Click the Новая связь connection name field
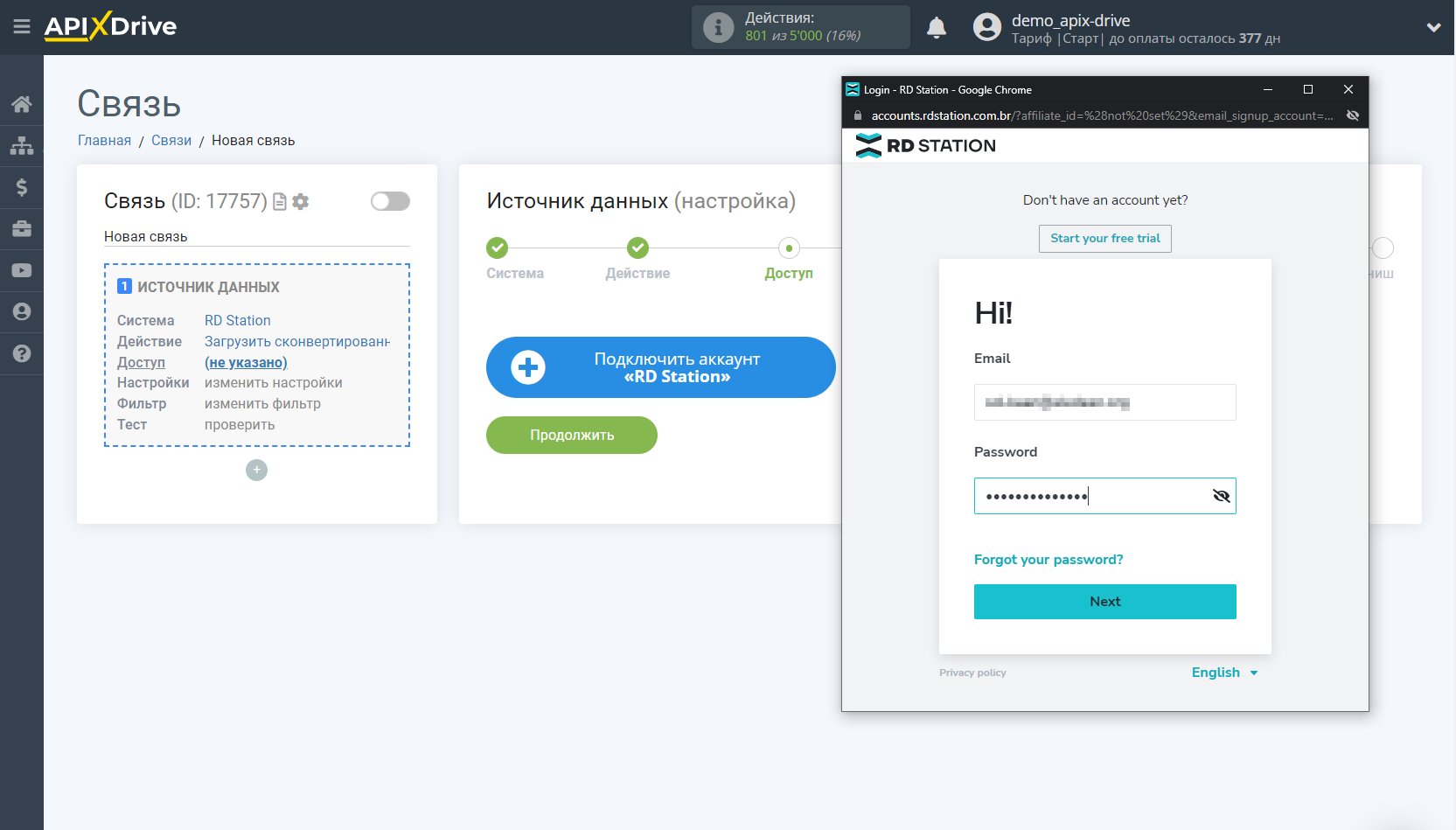 257,237
